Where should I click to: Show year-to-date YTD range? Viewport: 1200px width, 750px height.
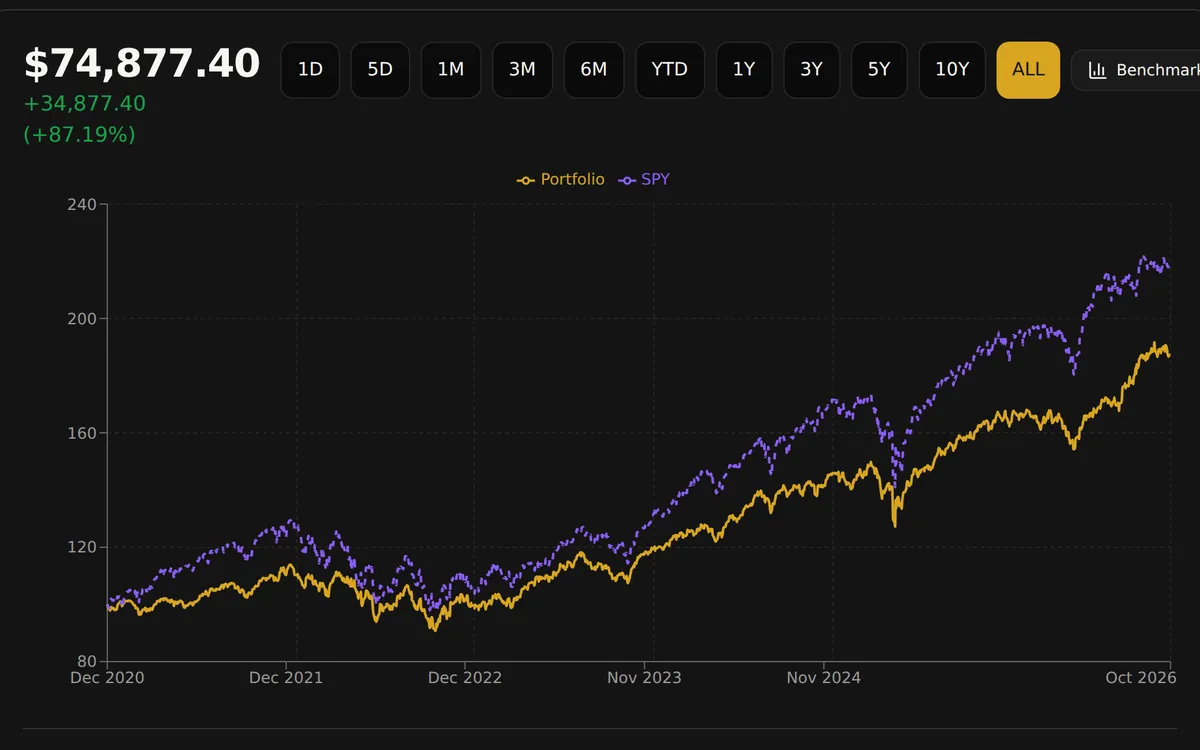point(670,70)
